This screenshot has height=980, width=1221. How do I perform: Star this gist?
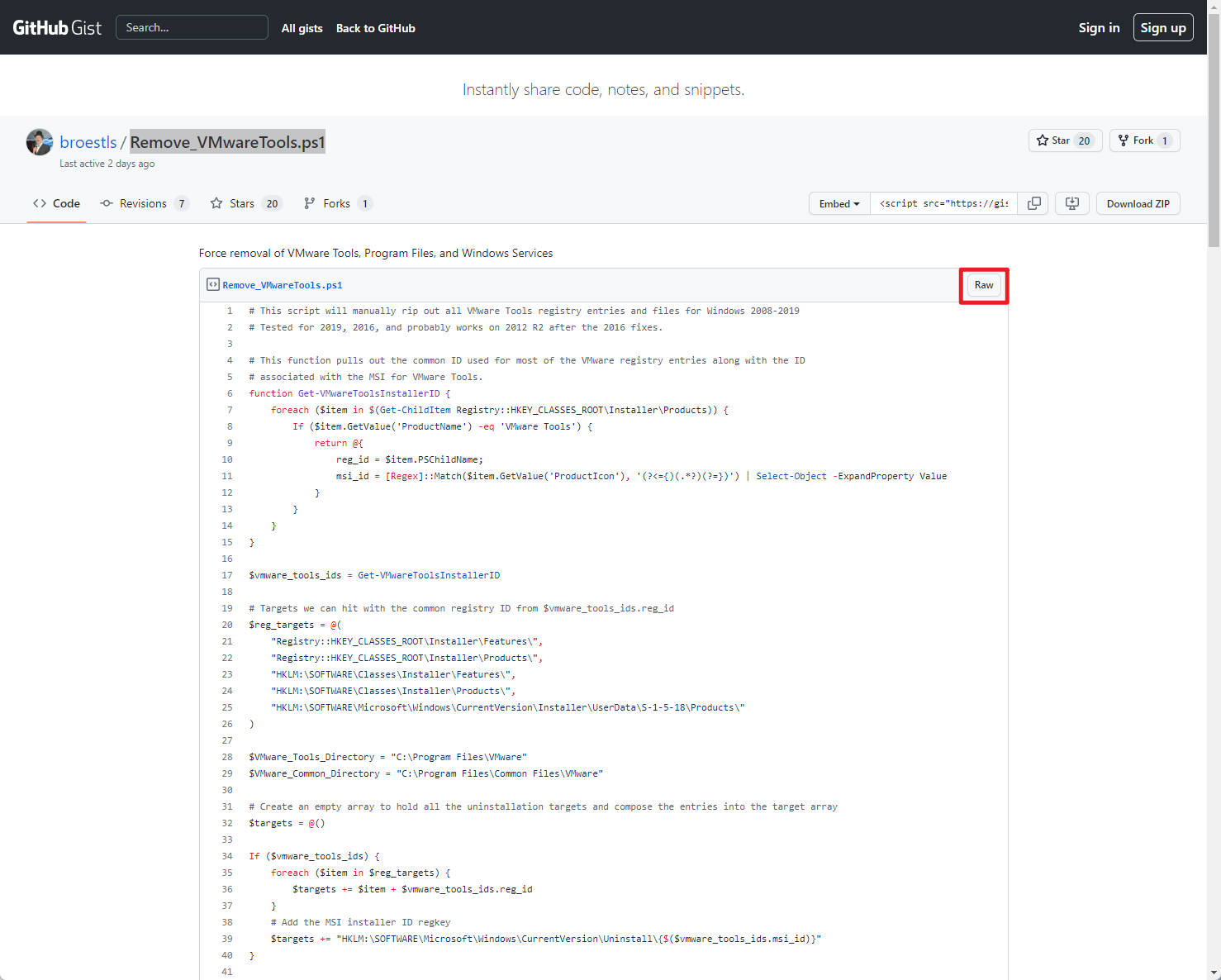pyautogui.click(x=1064, y=140)
